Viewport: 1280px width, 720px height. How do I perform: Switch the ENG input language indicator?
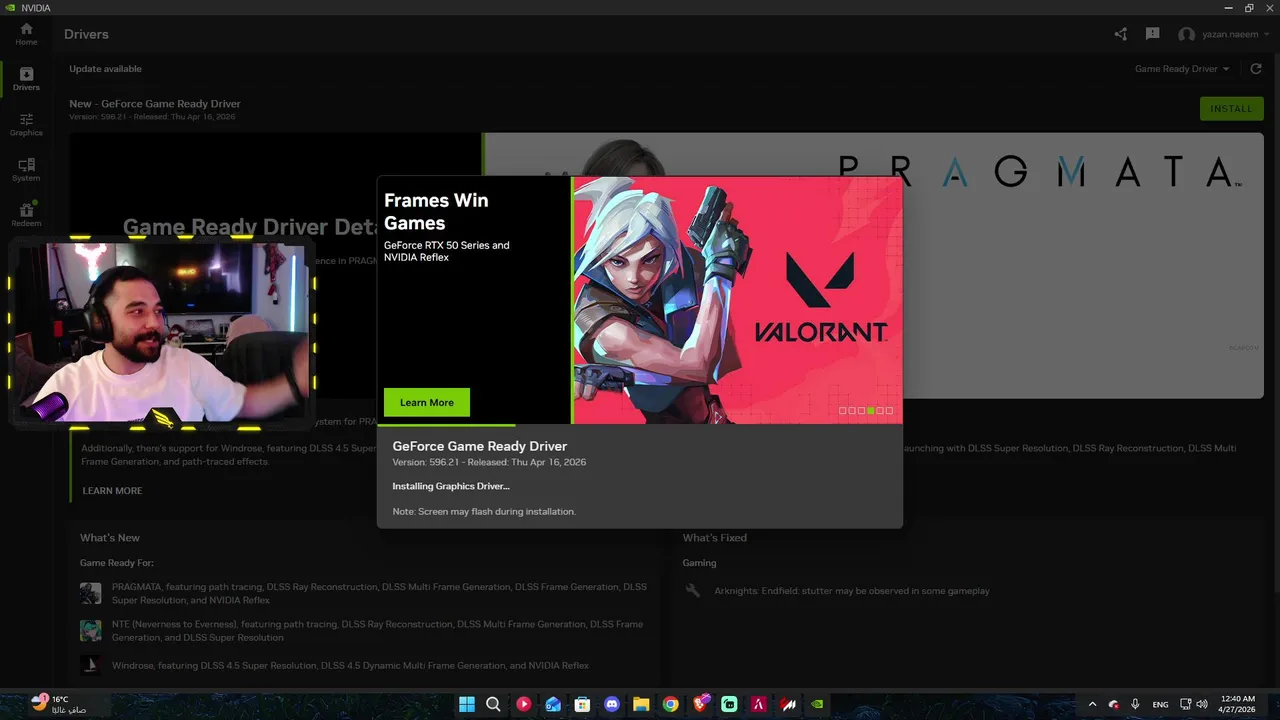point(1160,704)
